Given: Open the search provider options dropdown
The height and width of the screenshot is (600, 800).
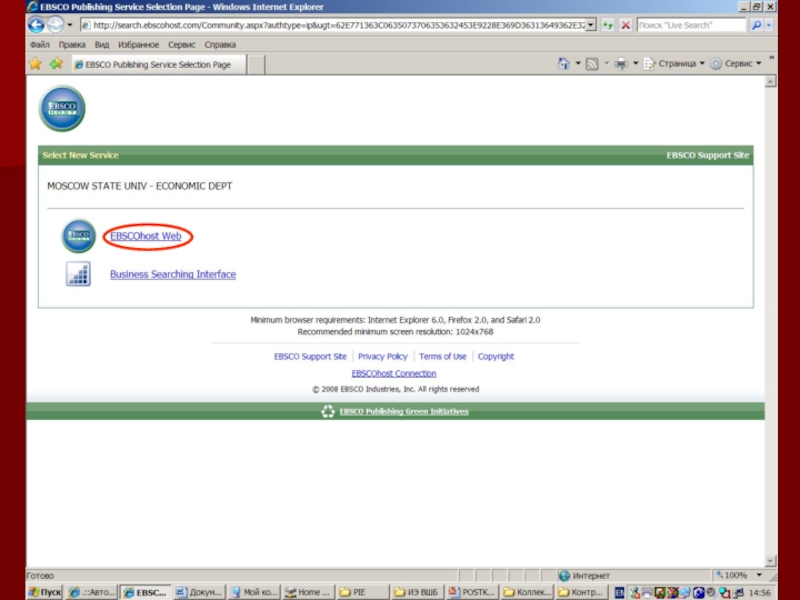Looking at the screenshot, I should pos(769,25).
